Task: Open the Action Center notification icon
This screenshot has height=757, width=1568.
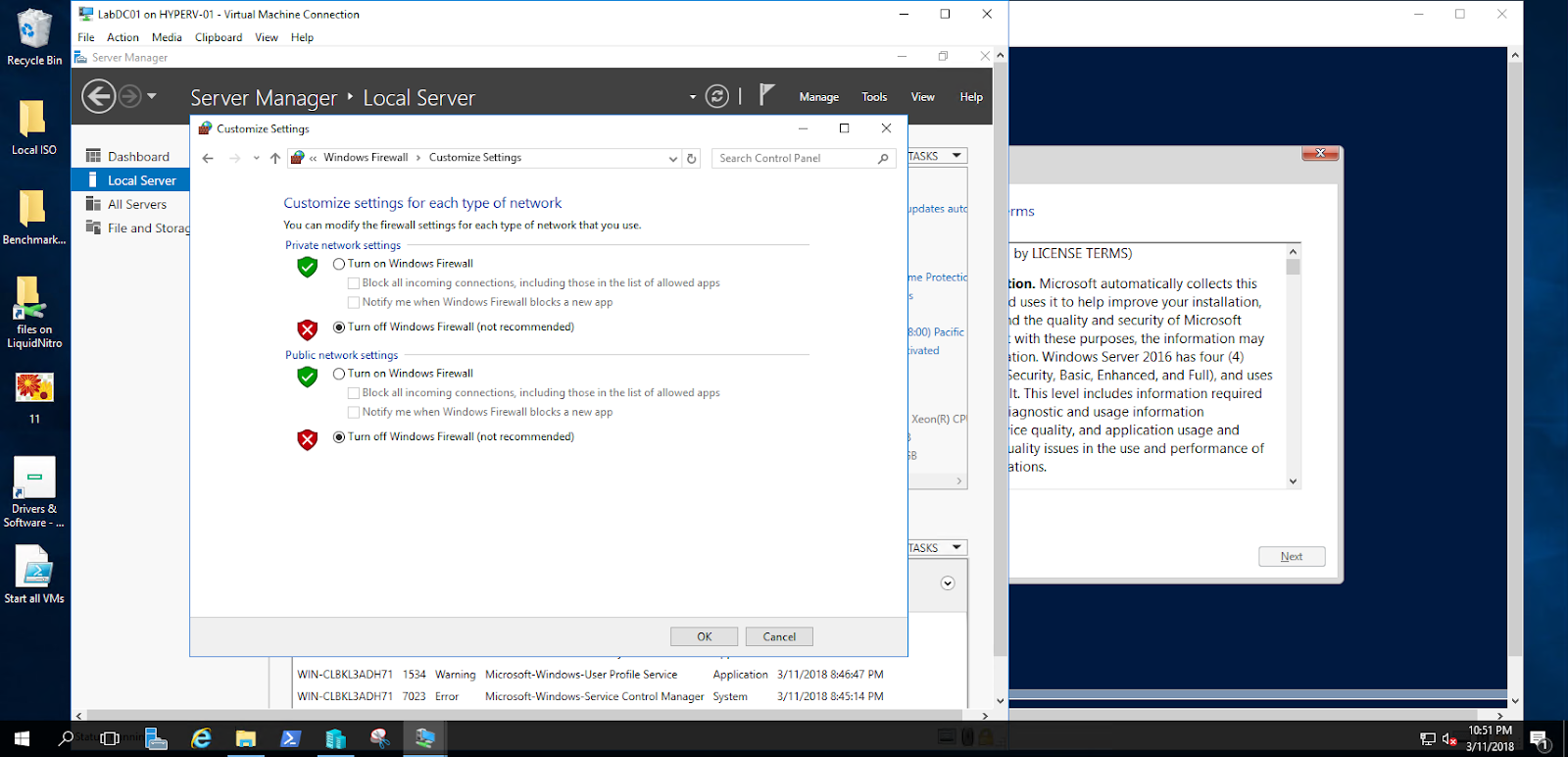Action: click(1539, 739)
